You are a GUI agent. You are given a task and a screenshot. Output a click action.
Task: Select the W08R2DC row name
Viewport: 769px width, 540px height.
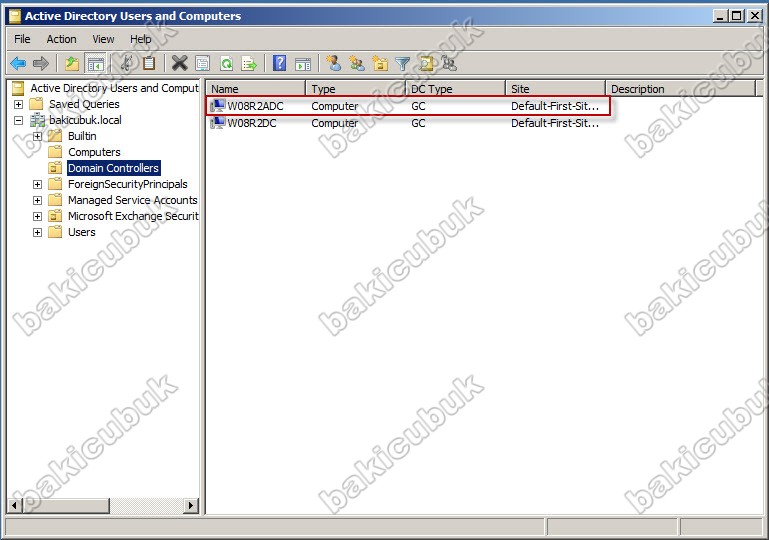click(x=252, y=123)
